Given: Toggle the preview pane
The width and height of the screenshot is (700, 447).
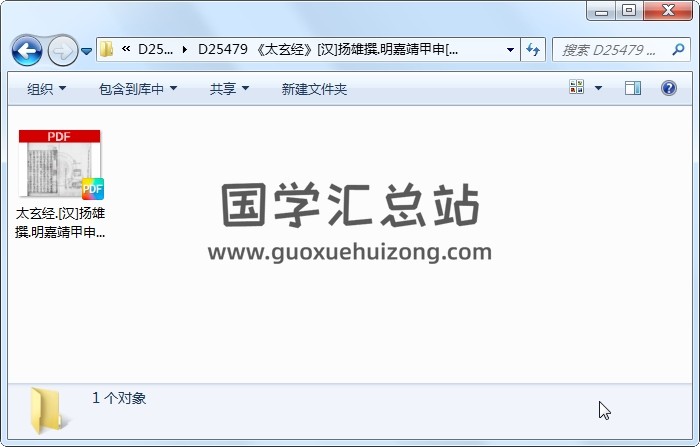Looking at the screenshot, I should tap(633, 88).
